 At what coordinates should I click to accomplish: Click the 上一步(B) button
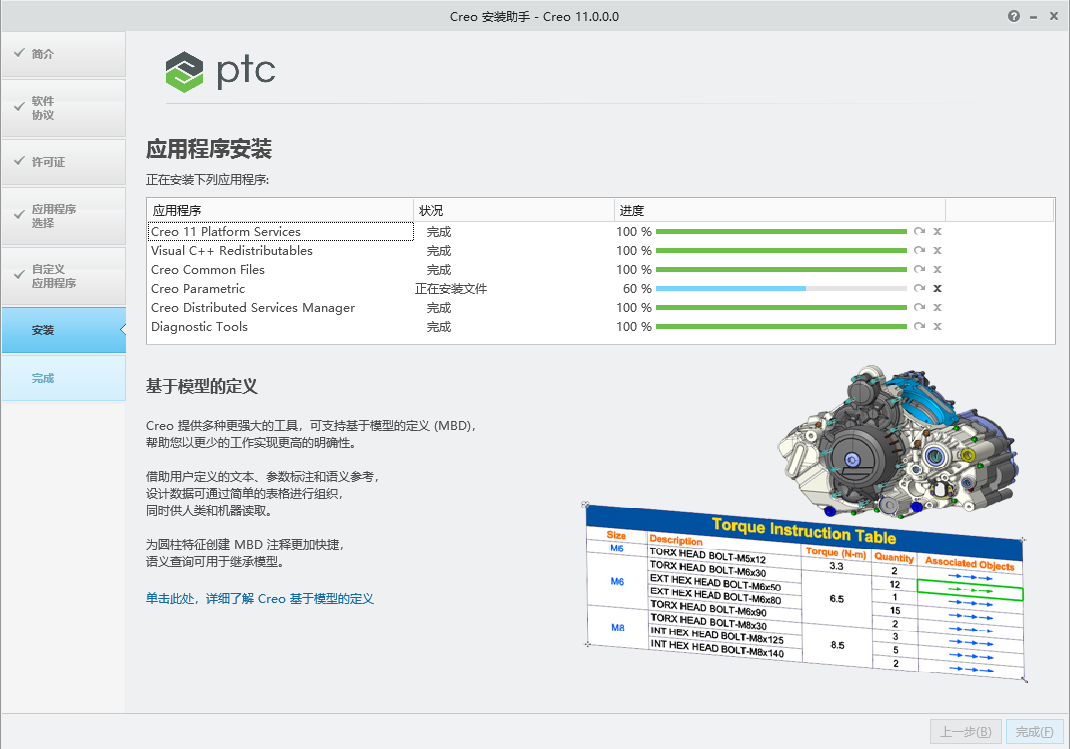(x=966, y=732)
